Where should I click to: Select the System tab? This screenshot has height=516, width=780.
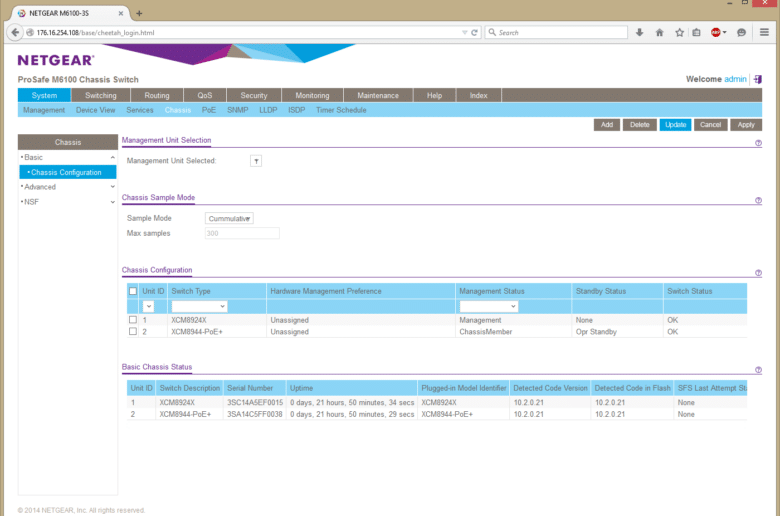[44, 96]
